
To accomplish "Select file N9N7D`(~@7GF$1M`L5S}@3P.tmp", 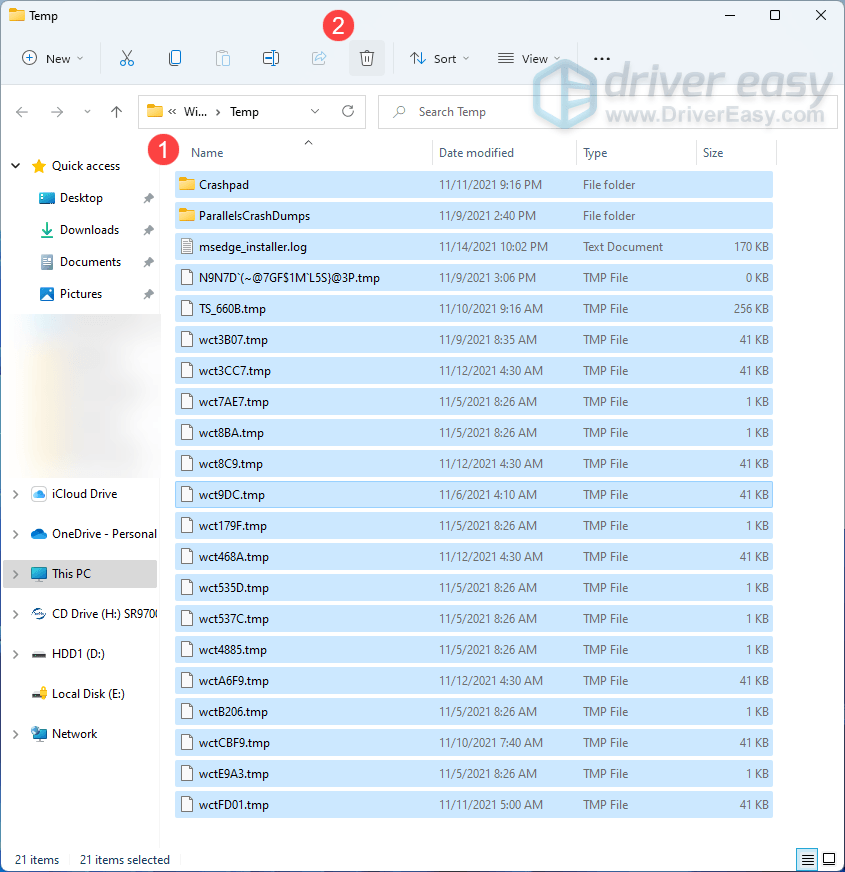I will click(x=473, y=278).
